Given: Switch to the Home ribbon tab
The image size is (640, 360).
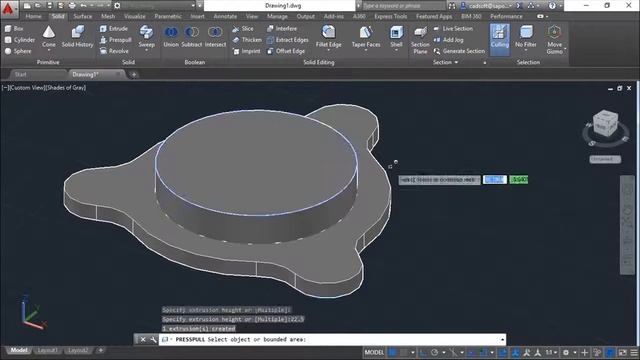Looking at the screenshot, I should pyautogui.click(x=33, y=16).
